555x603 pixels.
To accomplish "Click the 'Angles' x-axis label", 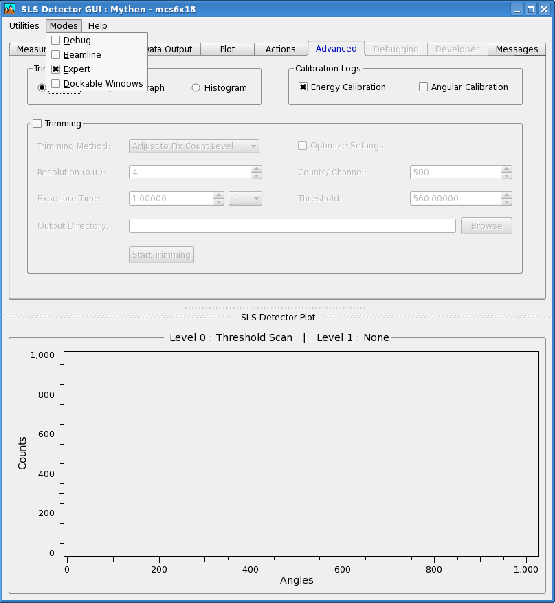I will coord(297,580).
